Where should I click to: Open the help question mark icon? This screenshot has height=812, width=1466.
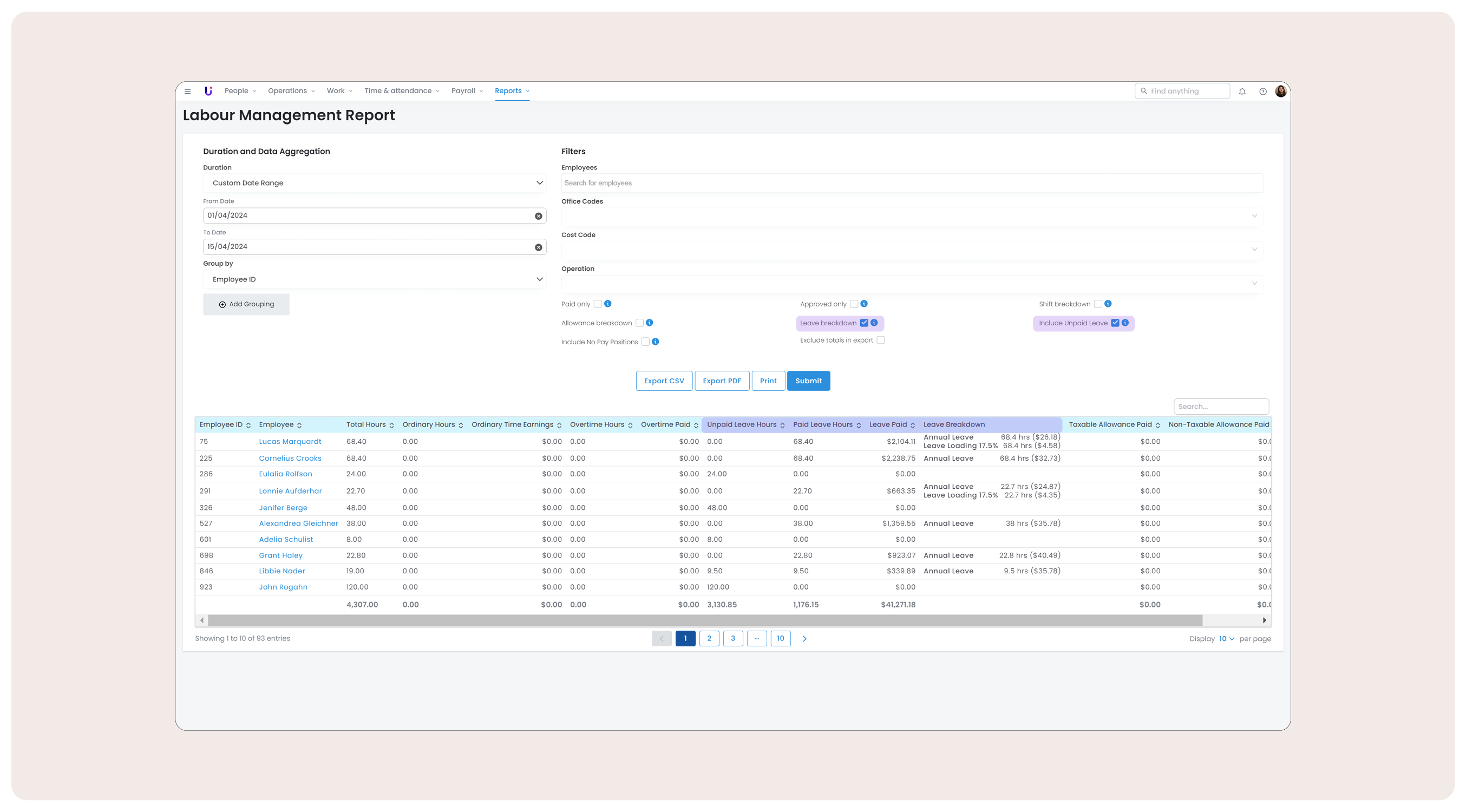click(x=1263, y=91)
